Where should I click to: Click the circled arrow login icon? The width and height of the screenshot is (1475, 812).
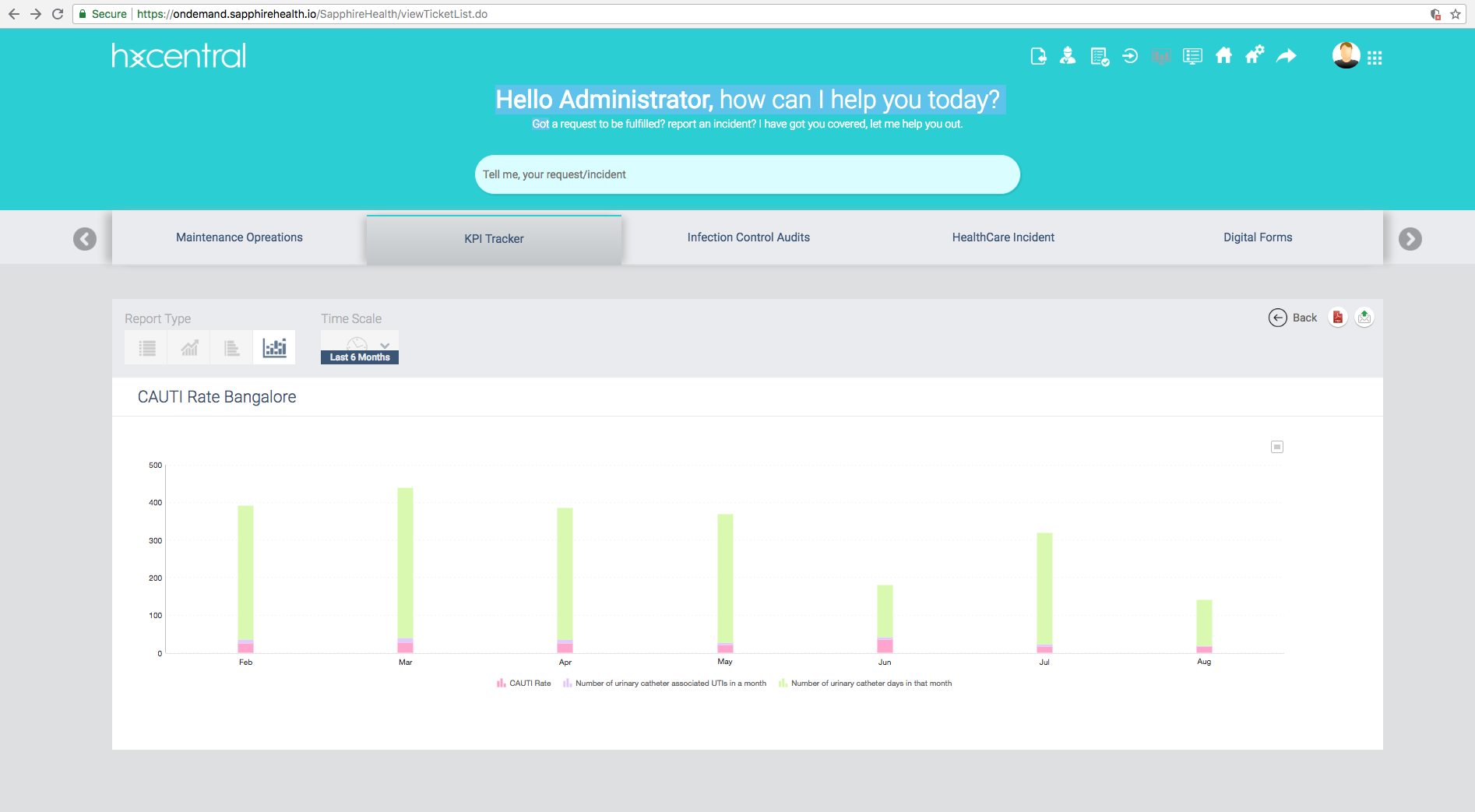pyautogui.click(x=1130, y=56)
